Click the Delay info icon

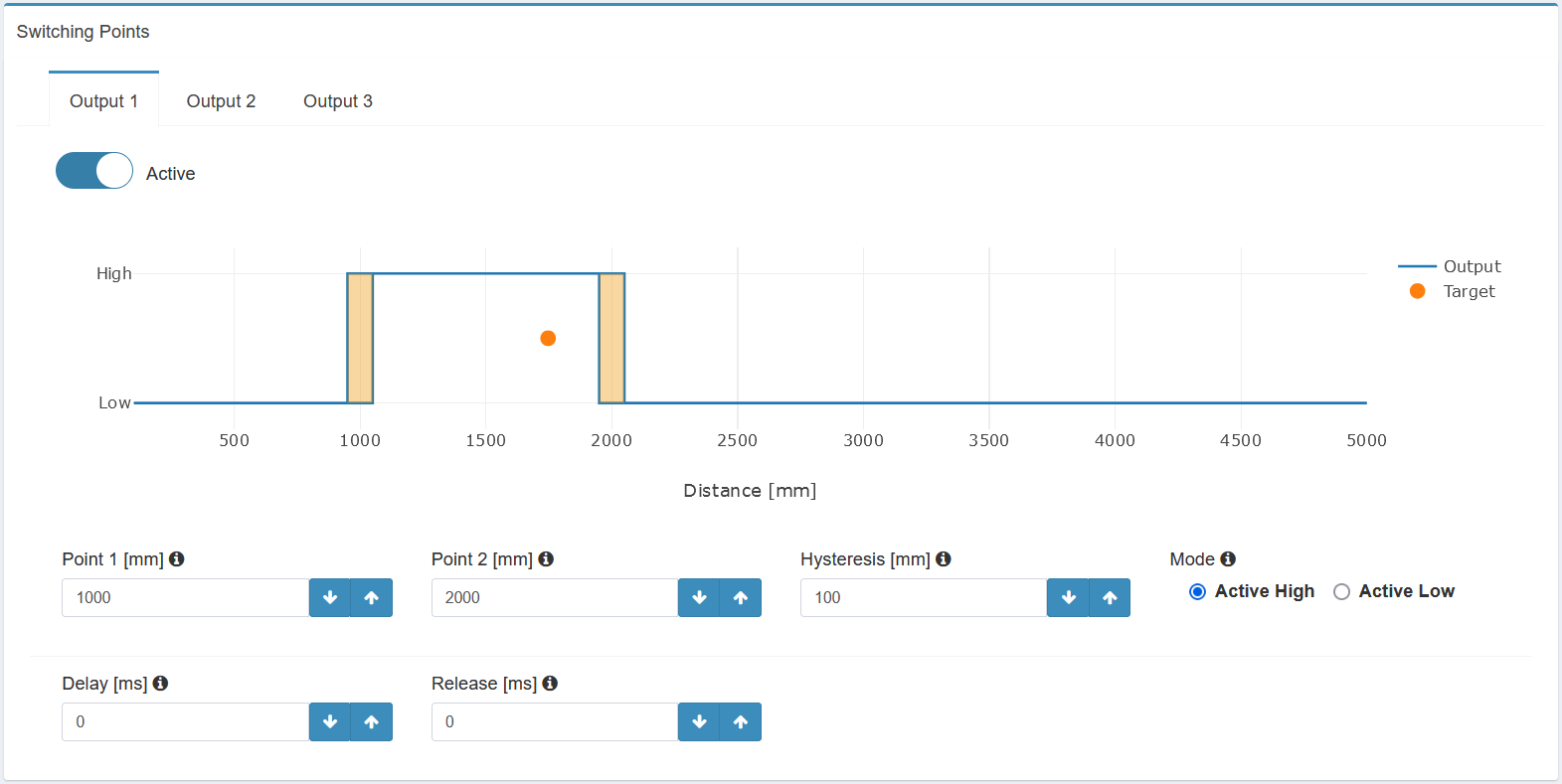coord(160,684)
